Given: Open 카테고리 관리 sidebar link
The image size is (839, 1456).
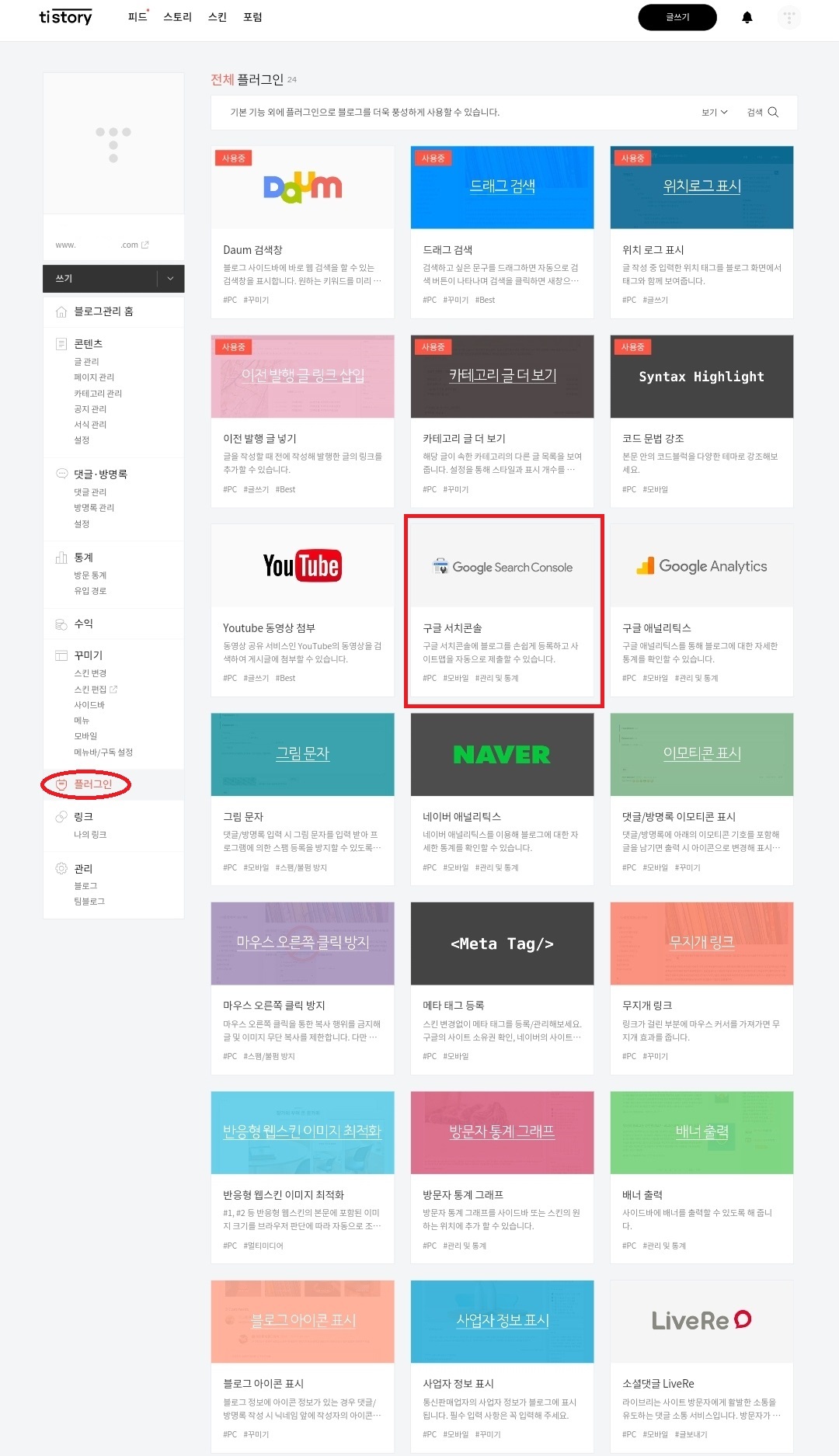Looking at the screenshot, I should click(x=98, y=393).
